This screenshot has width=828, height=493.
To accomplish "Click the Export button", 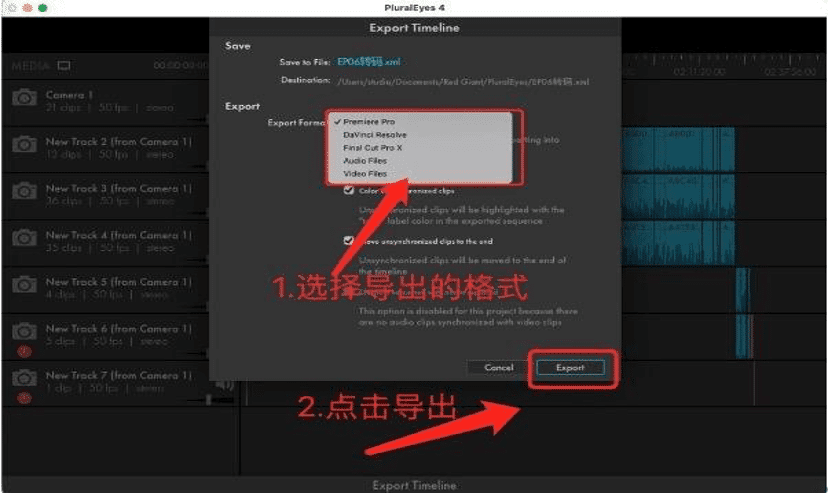I will 570,367.
